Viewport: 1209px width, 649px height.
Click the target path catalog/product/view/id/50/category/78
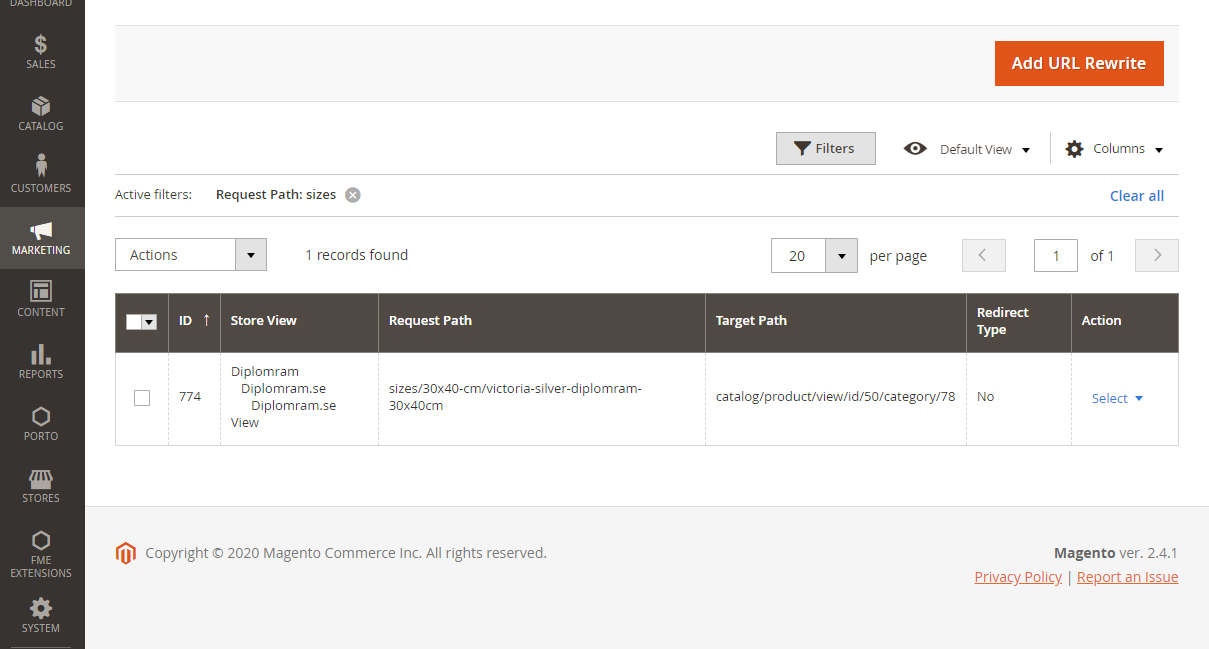click(x=835, y=397)
